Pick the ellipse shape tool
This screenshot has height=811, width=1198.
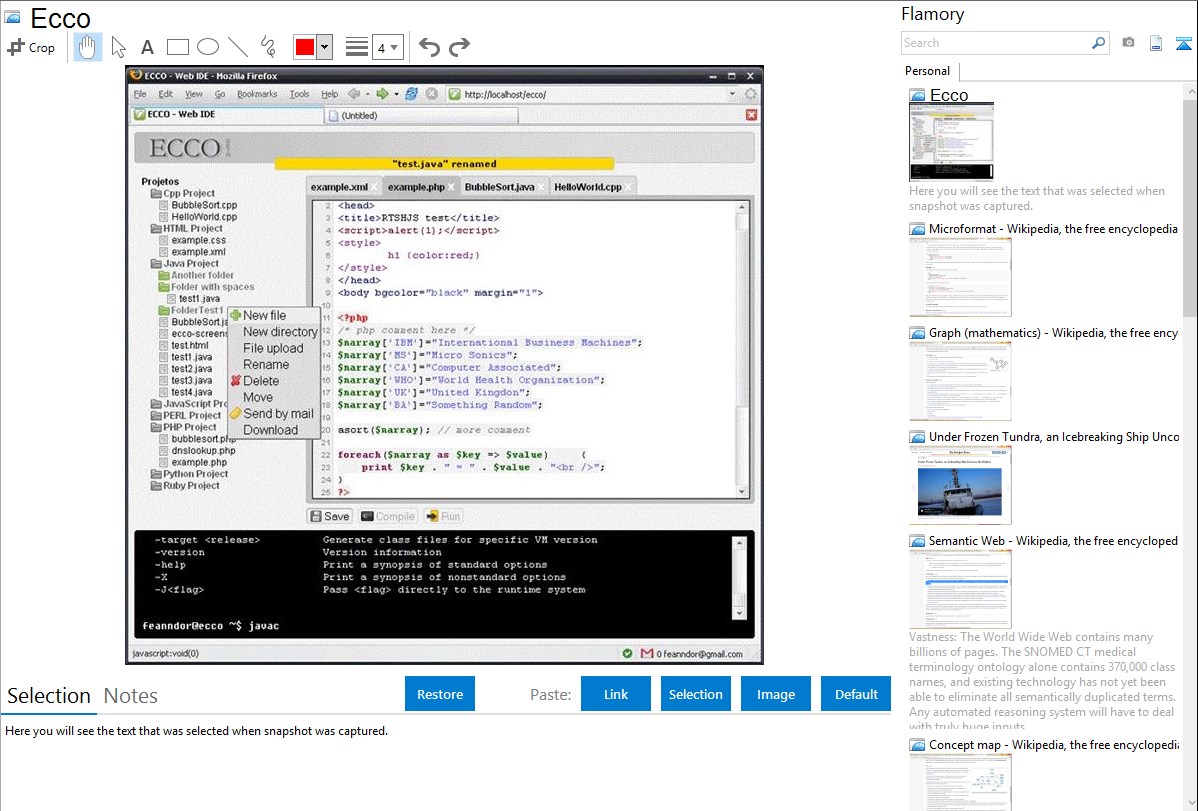(207, 47)
